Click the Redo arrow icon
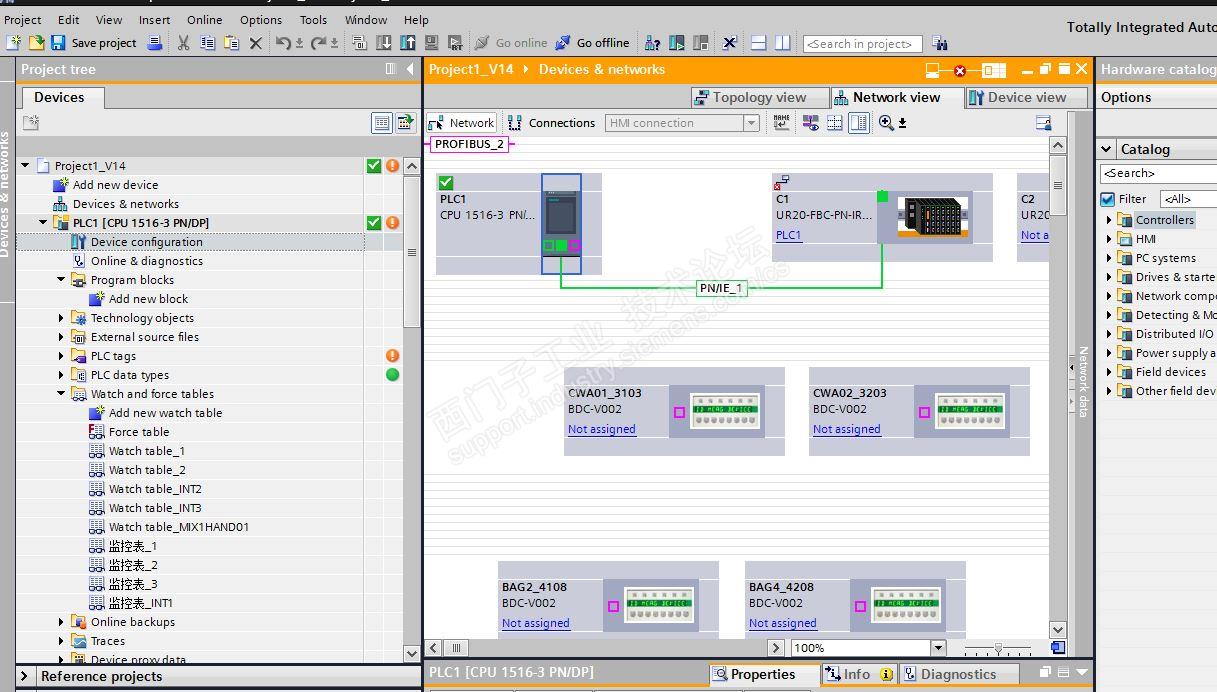Viewport: 1217px width, 692px height. (319, 43)
